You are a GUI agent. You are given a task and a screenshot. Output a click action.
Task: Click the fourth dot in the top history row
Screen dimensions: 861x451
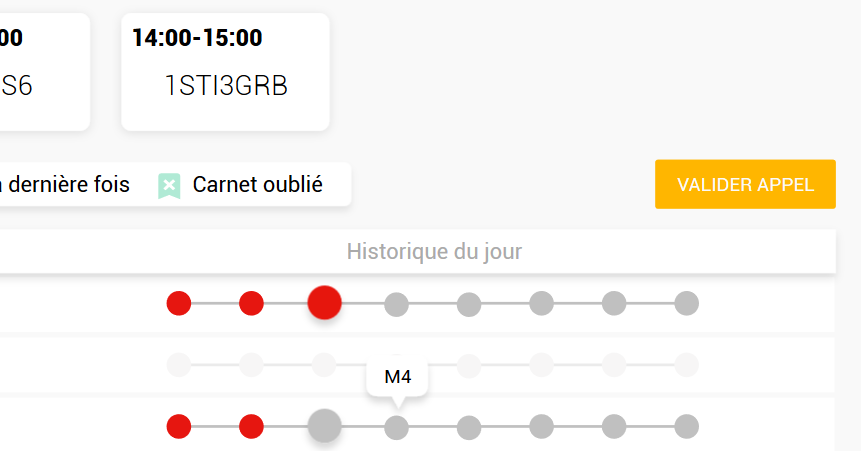coord(397,303)
